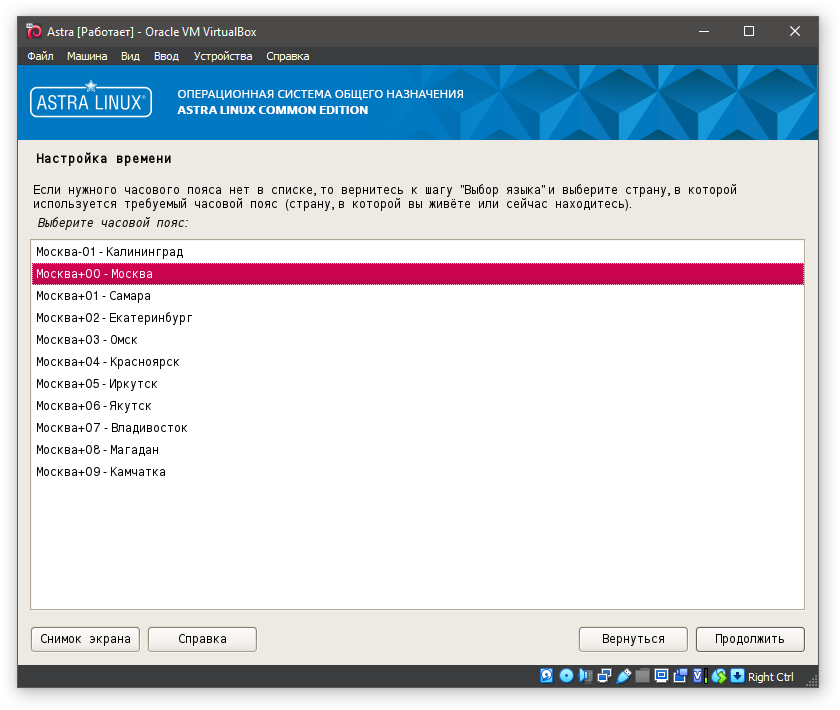This screenshot has width=840, height=710.
Task: Click the Справка button at bottom
Action: tap(202, 639)
